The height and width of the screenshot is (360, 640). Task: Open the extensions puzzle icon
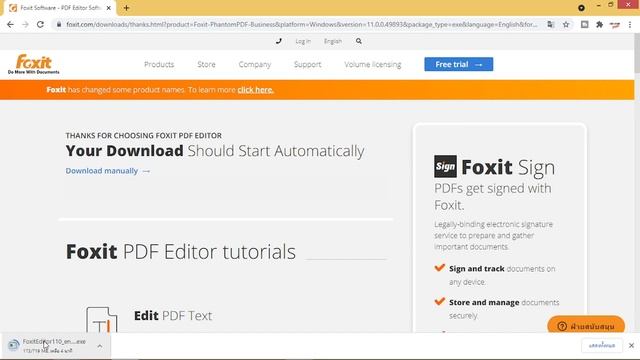599,24
